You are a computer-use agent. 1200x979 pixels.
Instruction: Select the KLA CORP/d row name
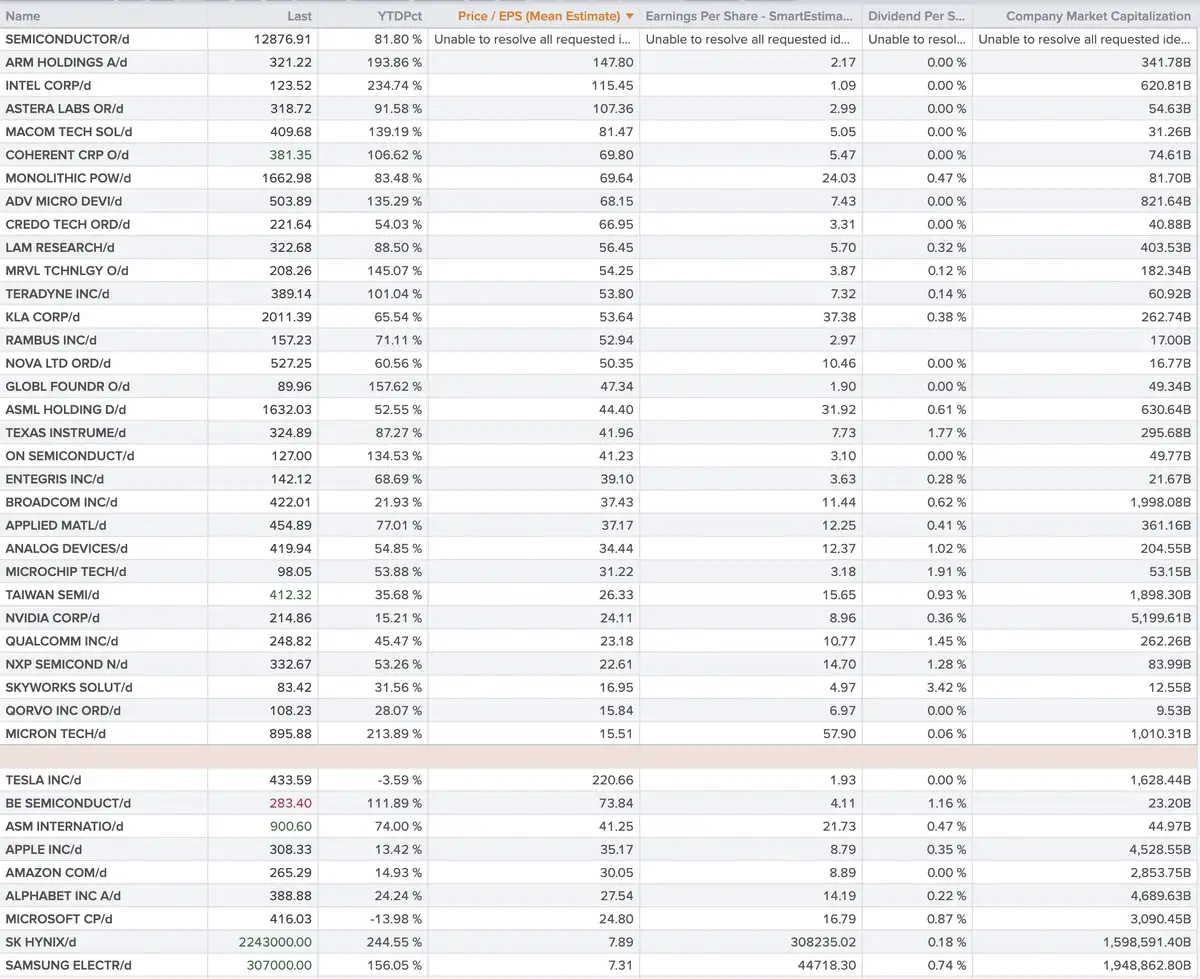[x=42, y=317]
